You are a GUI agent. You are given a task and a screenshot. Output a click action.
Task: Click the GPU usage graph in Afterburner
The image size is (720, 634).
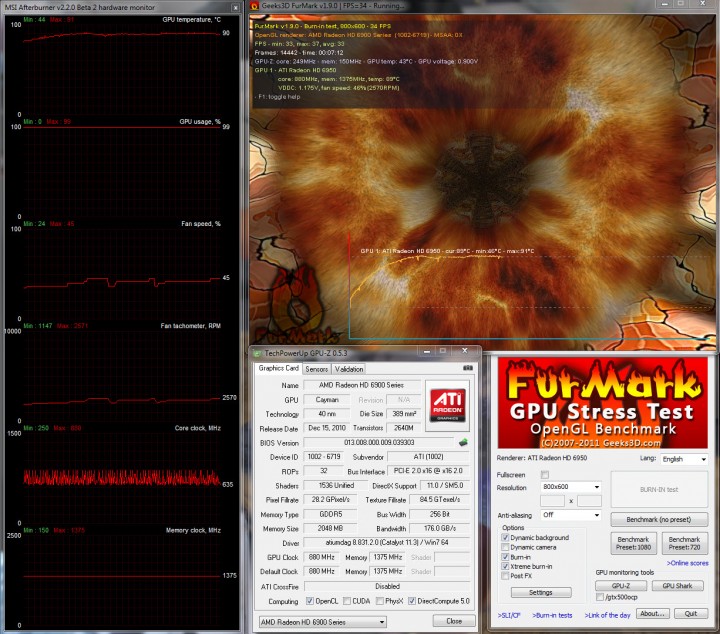pos(122,171)
